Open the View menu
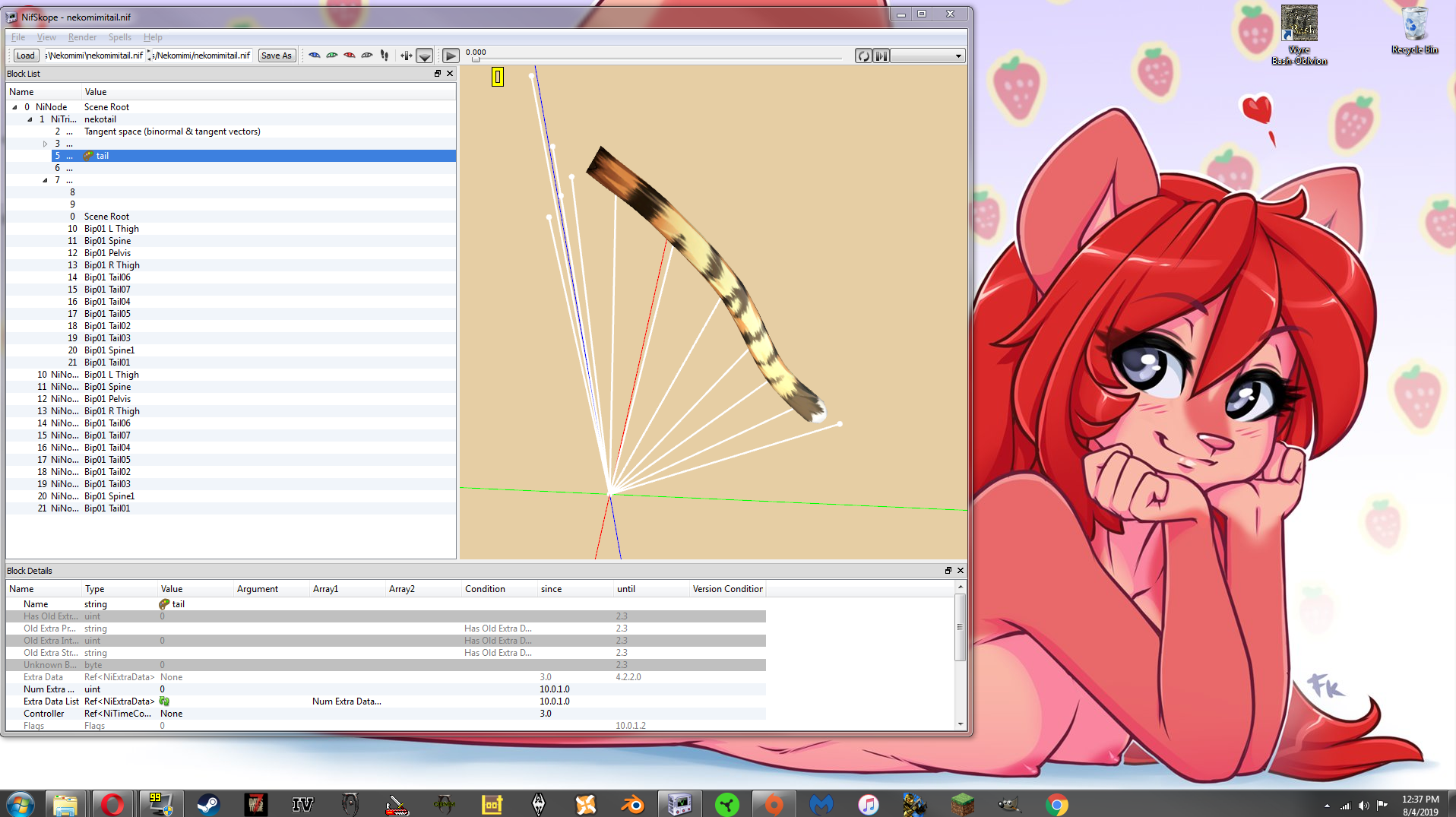Viewport: 1456px width, 817px height. pyautogui.click(x=46, y=37)
